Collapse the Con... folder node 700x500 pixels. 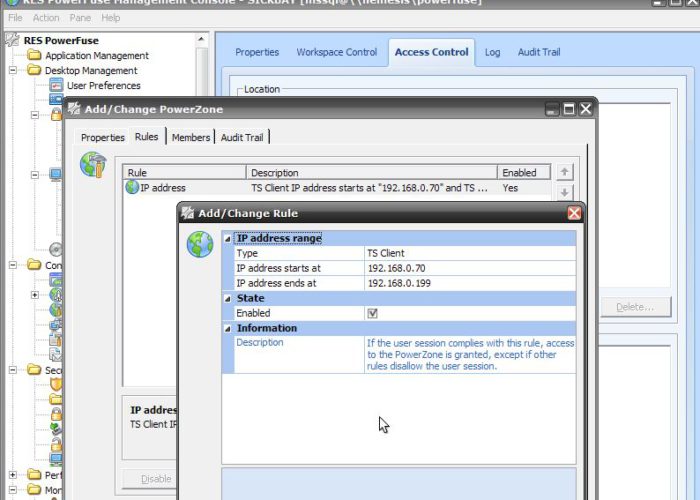pyautogui.click(x=13, y=265)
